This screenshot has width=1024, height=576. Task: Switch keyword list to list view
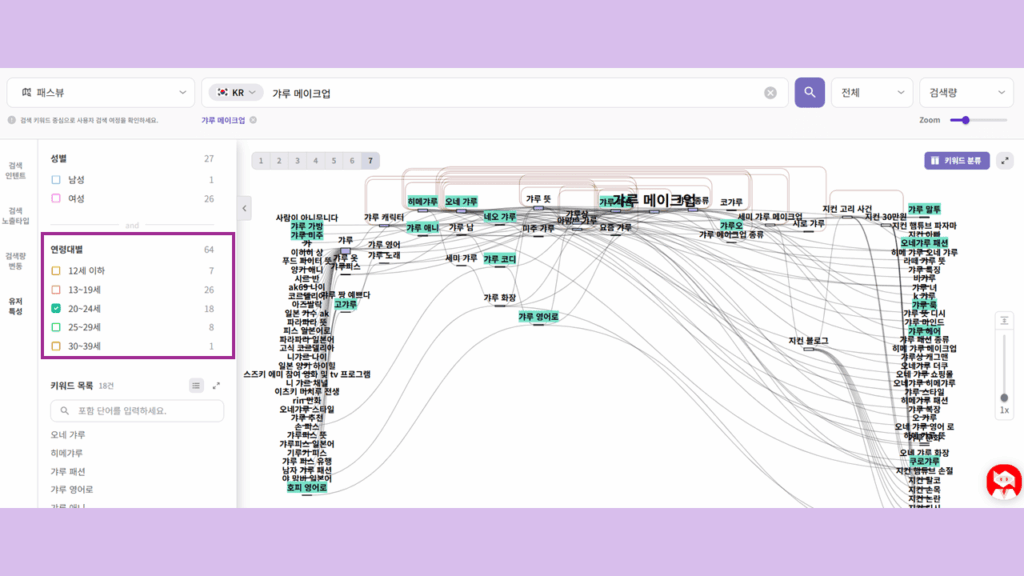tap(196, 385)
